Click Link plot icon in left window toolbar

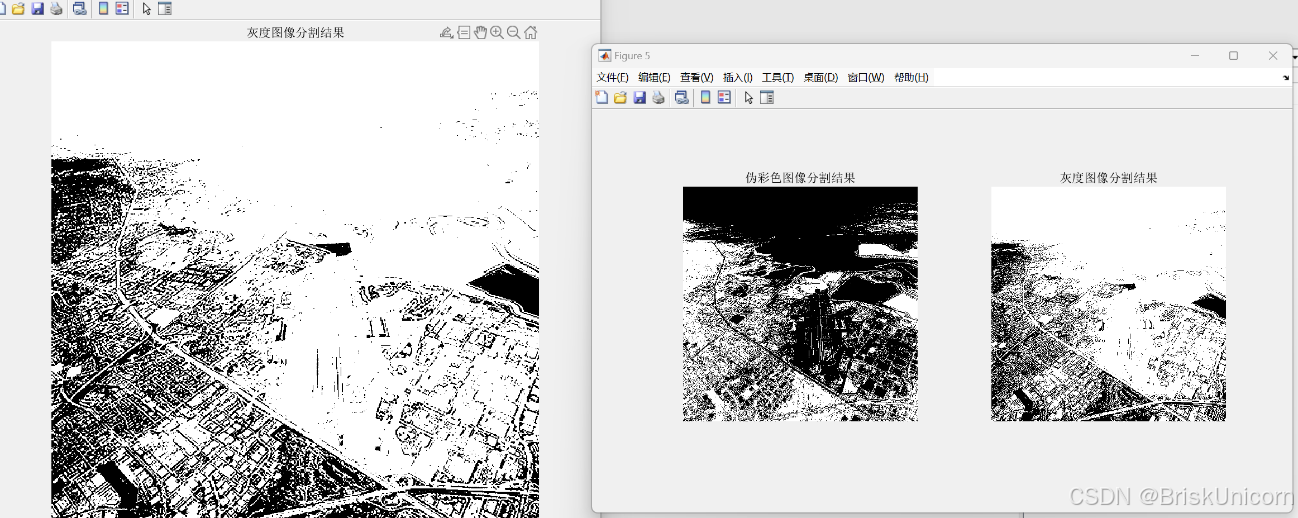point(80,9)
